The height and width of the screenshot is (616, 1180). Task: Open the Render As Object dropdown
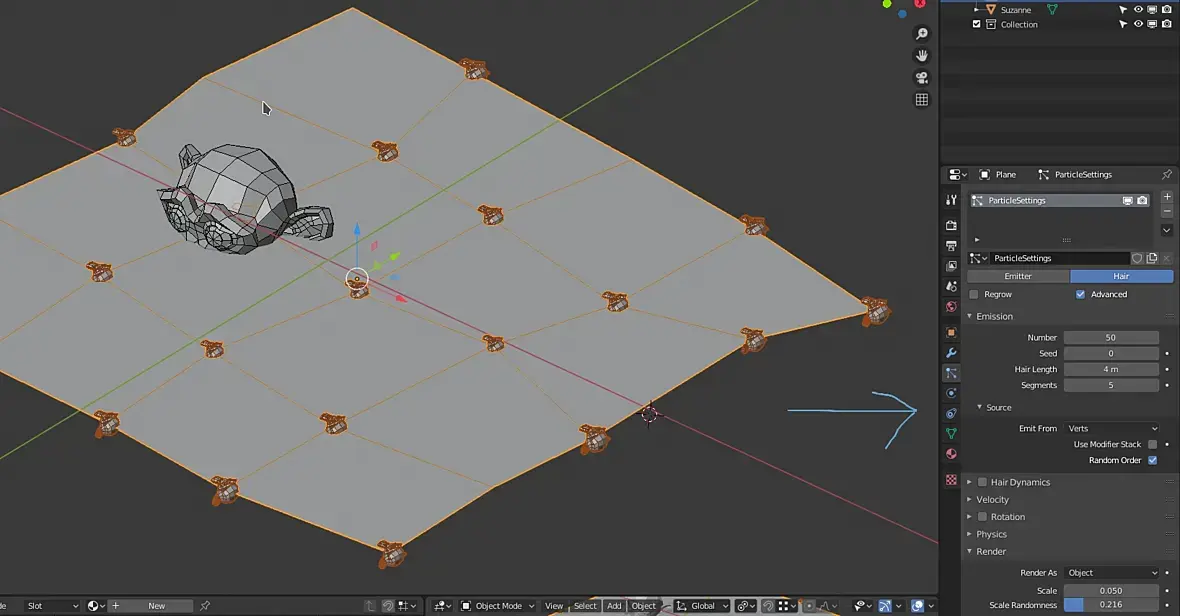coord(1112,573)
